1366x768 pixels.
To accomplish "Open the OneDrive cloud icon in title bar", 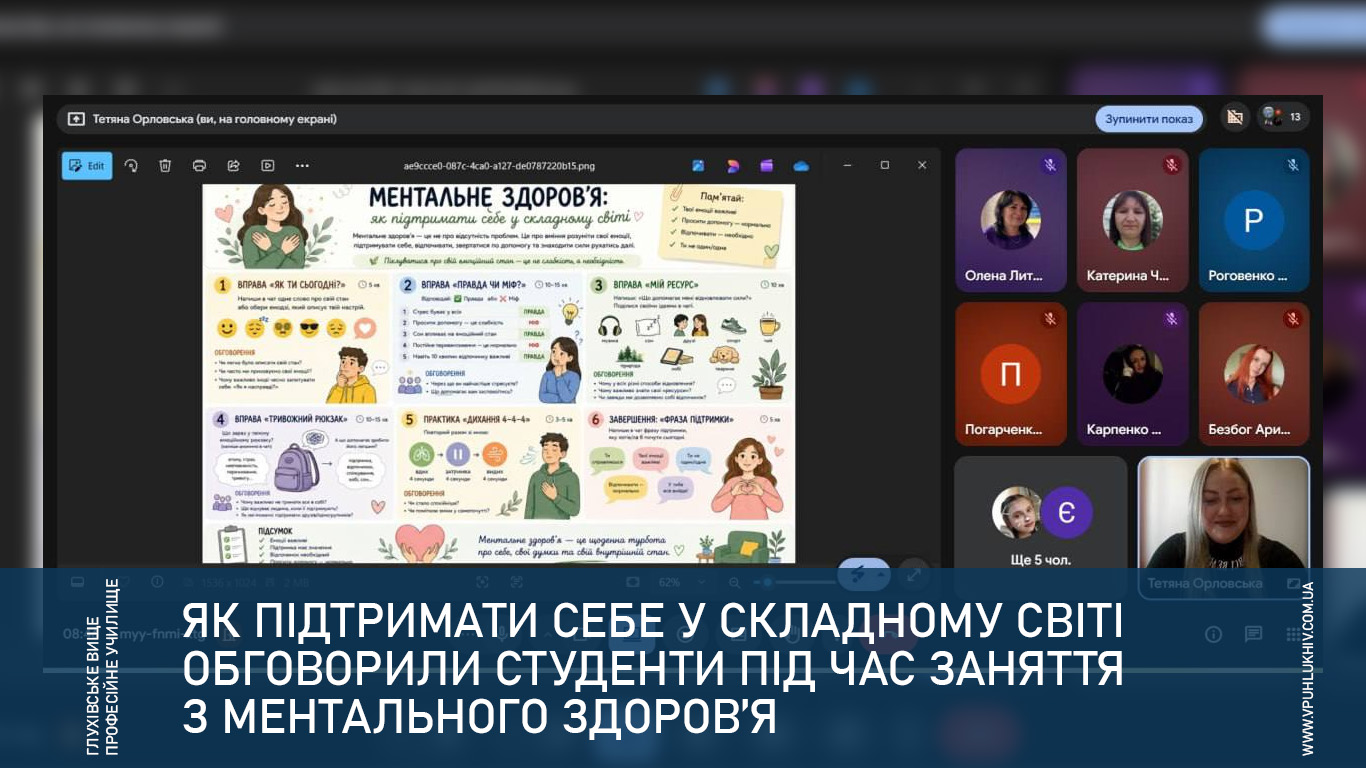I will pos(801,166).
